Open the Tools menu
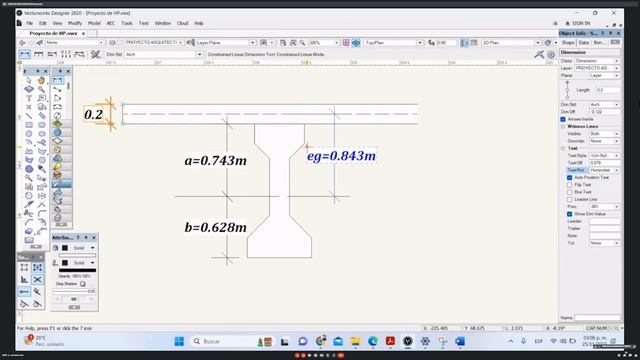Image resolution: width=640 pixels, height=360 pixels. [127, 23]
